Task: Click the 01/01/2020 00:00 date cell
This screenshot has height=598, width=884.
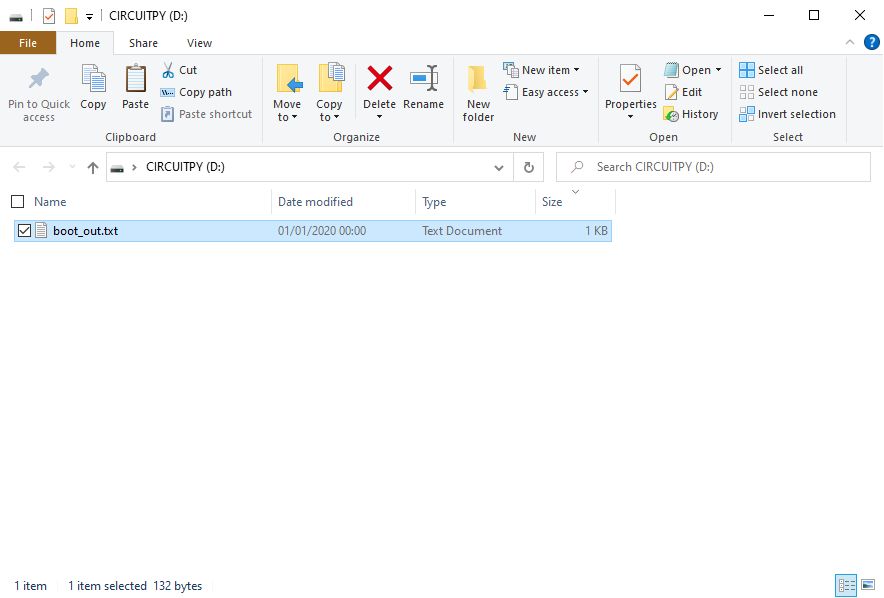Action: click(x=322, y=231)
